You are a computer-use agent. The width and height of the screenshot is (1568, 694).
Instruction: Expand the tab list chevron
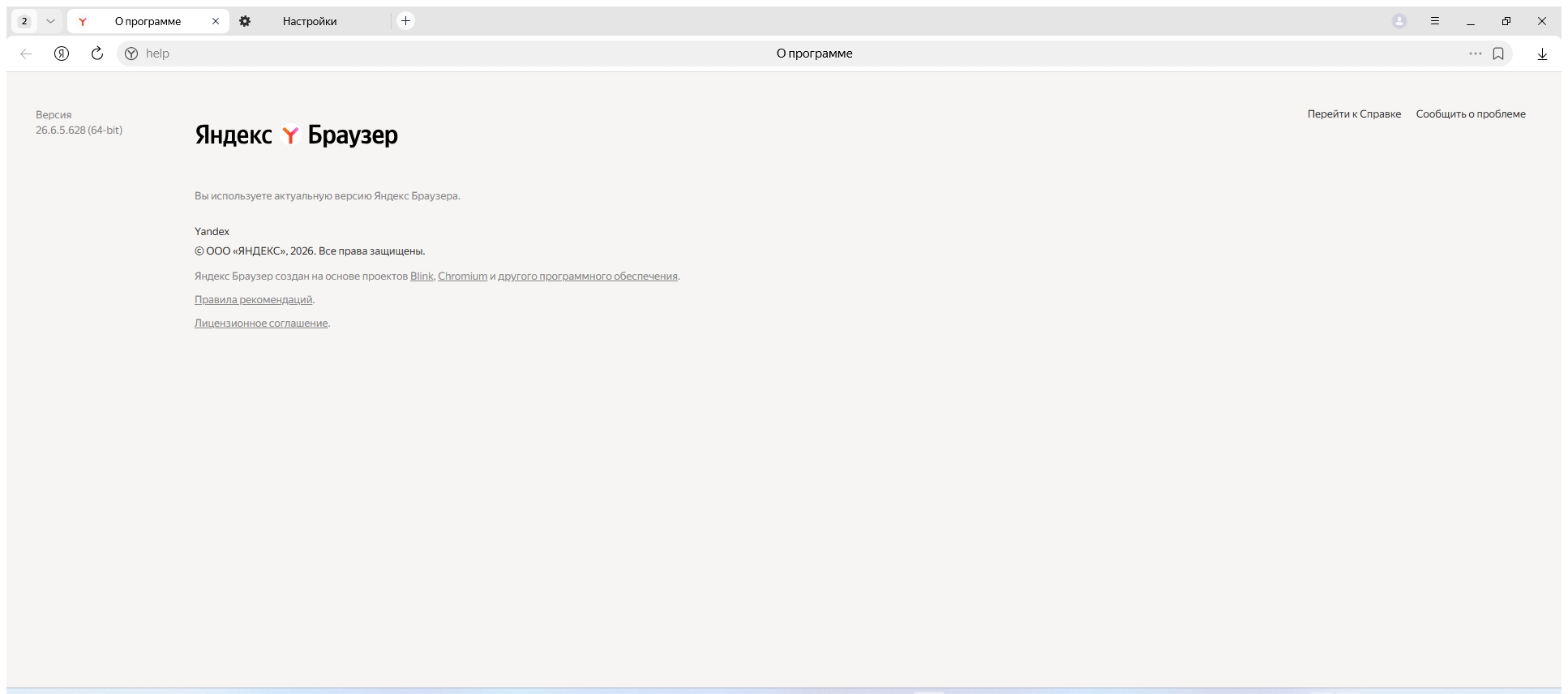coord(50,21)
